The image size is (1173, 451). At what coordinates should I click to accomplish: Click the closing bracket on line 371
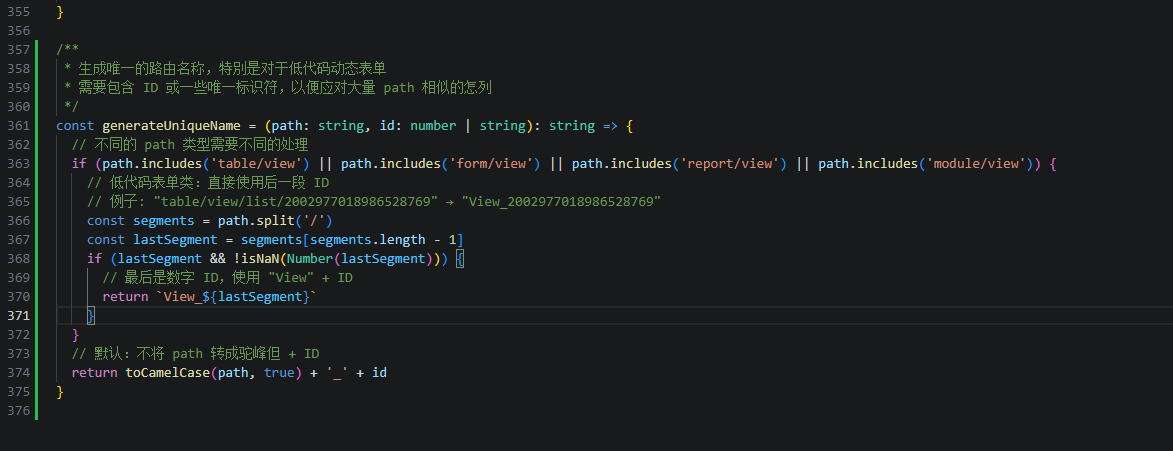(91, 316)
